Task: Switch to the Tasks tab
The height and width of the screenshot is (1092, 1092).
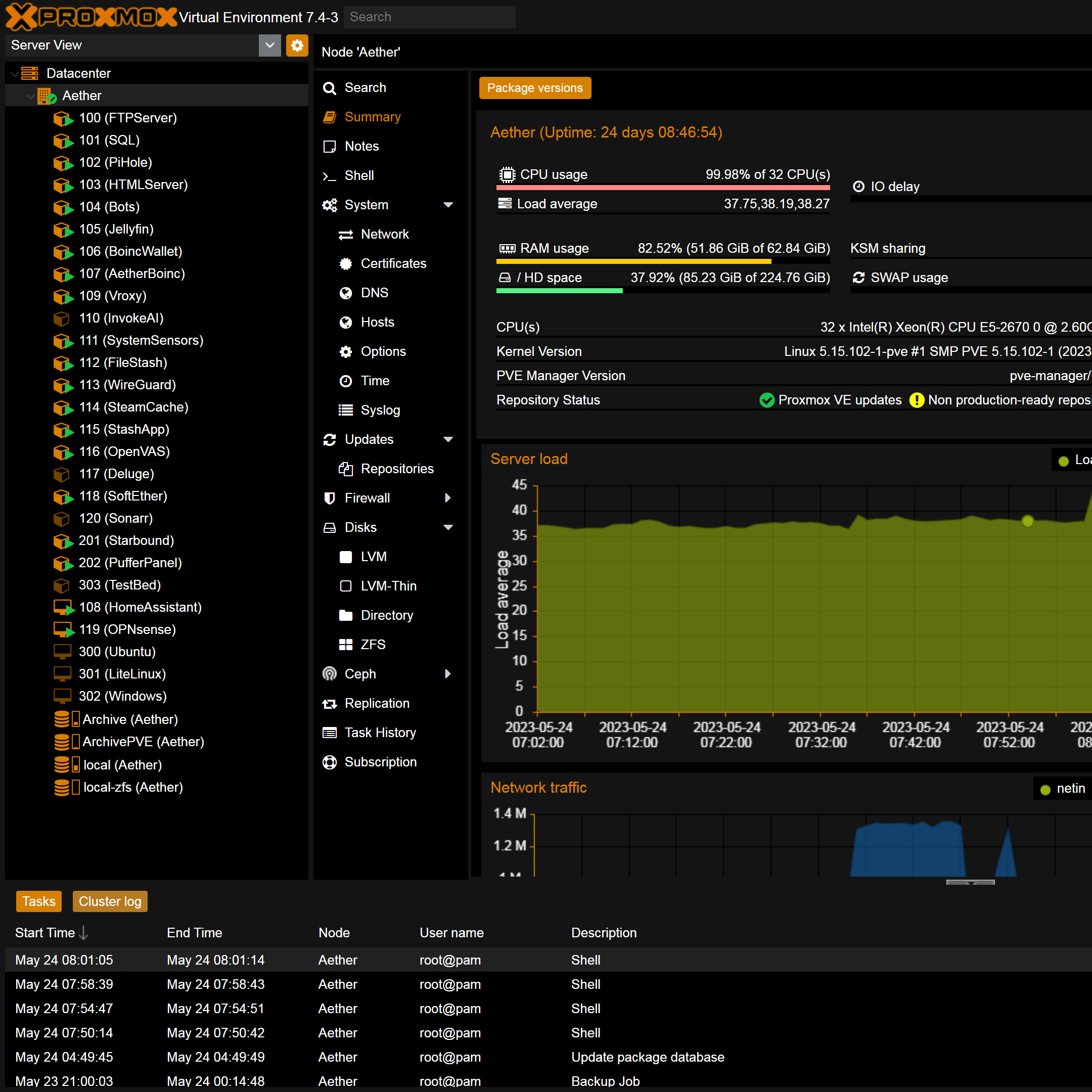Action: [x=39, y=901]
